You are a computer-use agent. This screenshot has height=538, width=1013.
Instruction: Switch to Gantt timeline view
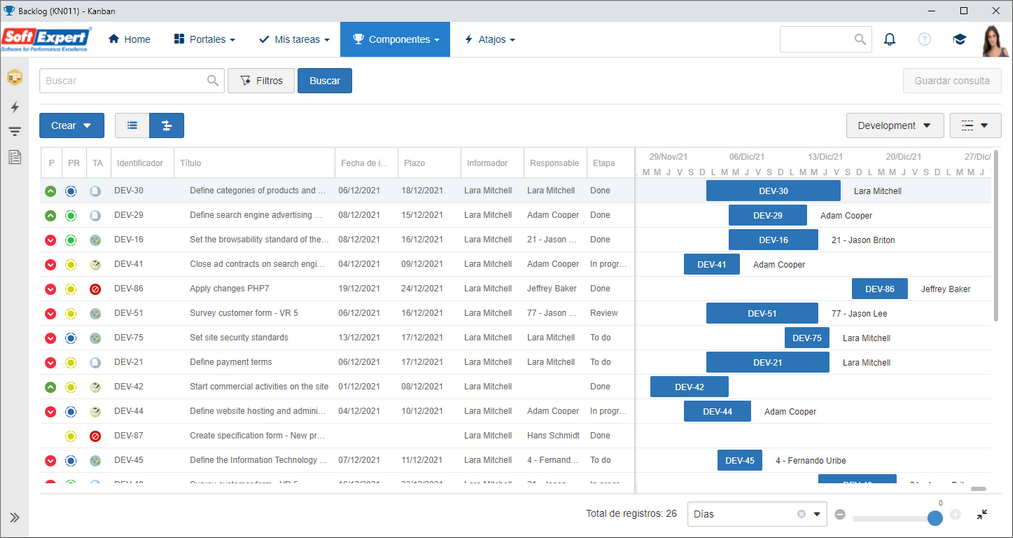(167, 125)
